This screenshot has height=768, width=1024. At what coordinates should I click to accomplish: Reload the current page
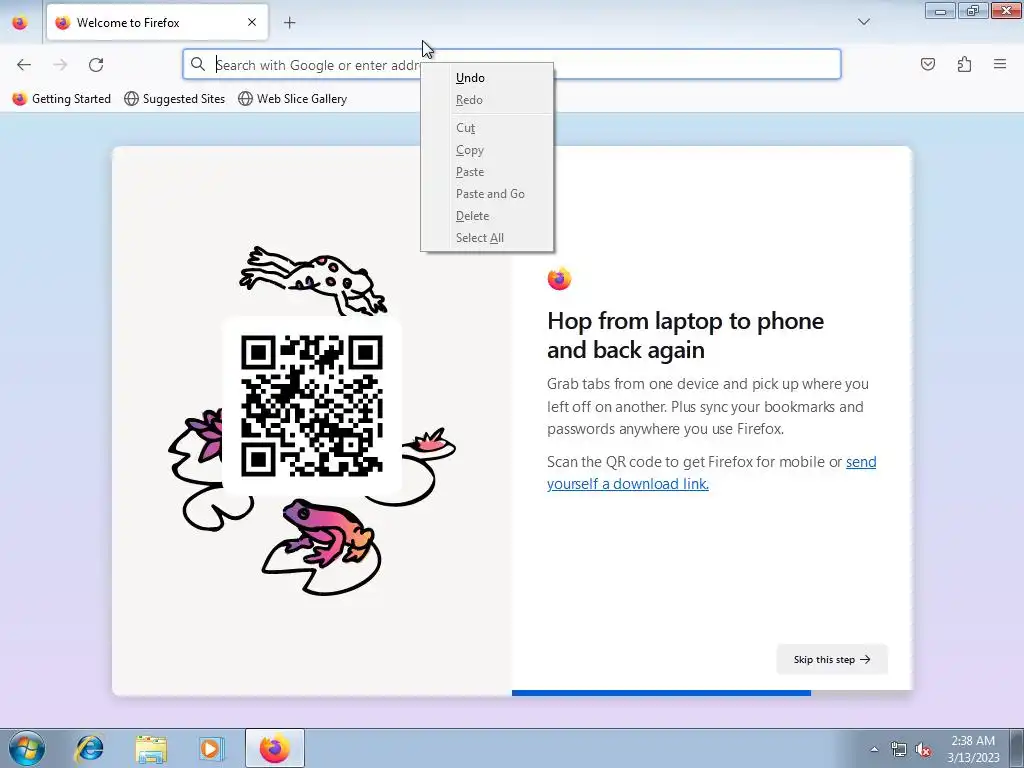(96, 64)
